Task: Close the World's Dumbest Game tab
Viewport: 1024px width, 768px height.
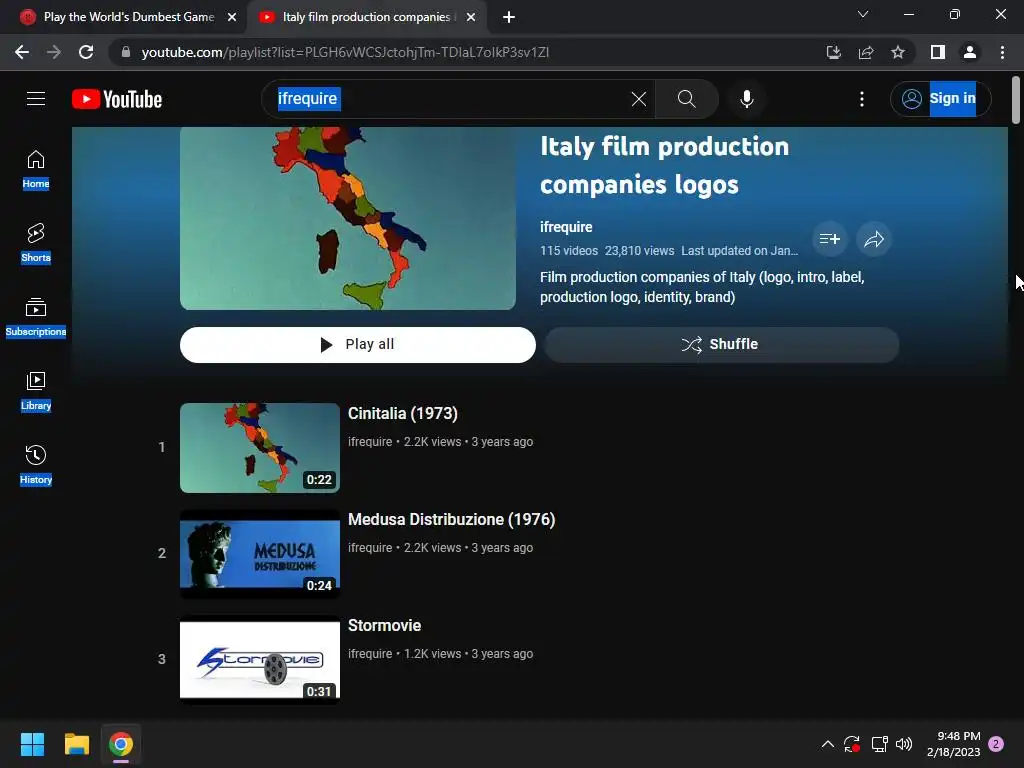Action: [231, 18]
